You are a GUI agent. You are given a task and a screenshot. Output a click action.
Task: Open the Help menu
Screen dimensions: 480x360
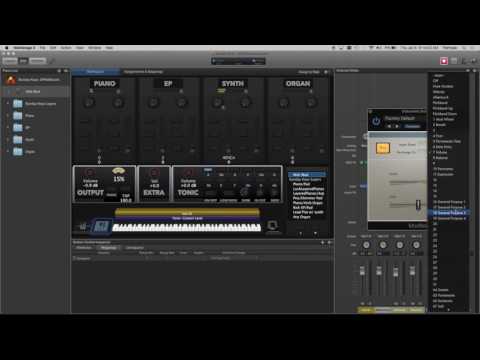point(109,48)
